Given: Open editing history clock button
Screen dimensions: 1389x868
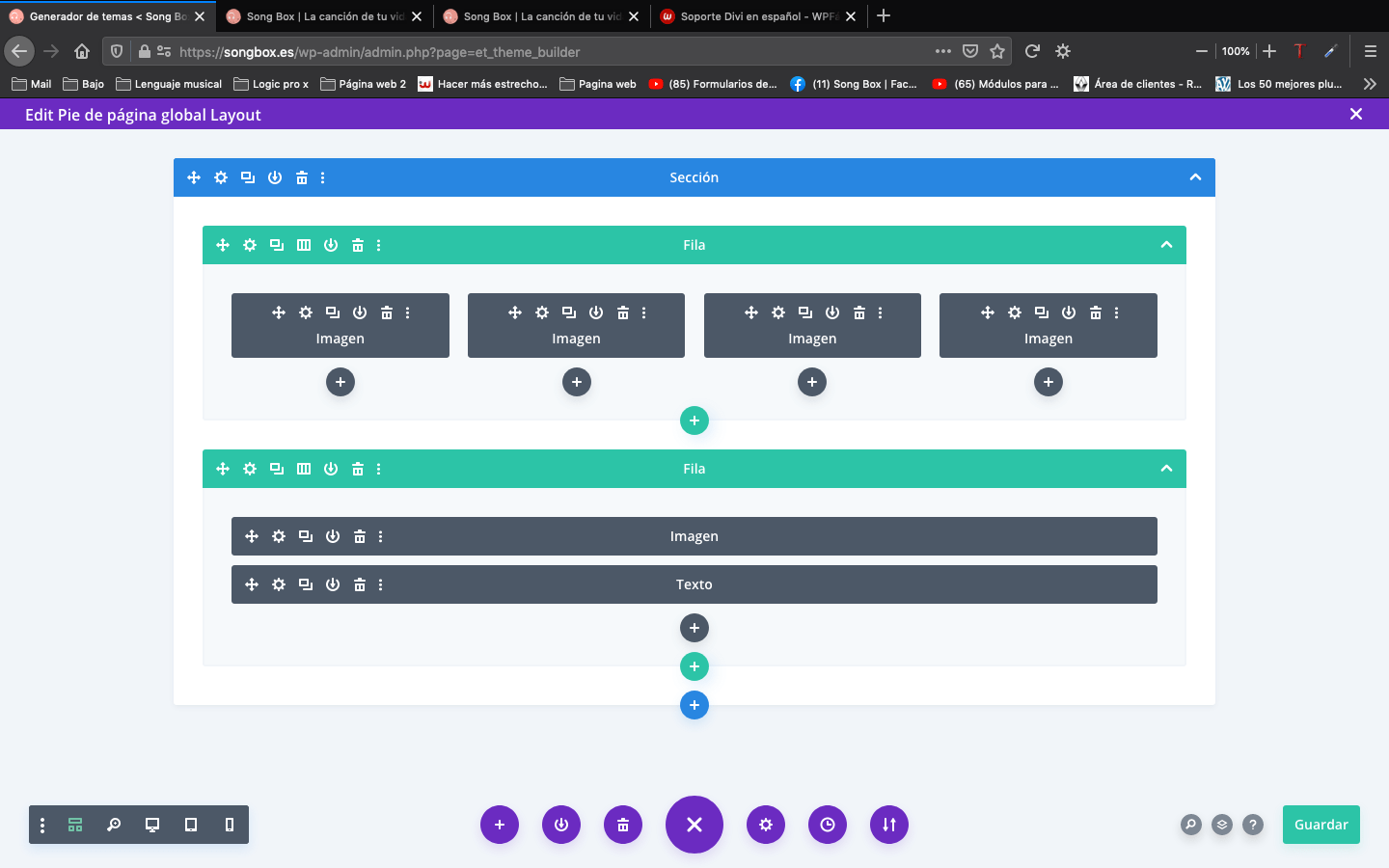Looking at the screenshot, I should pos(828,825).
